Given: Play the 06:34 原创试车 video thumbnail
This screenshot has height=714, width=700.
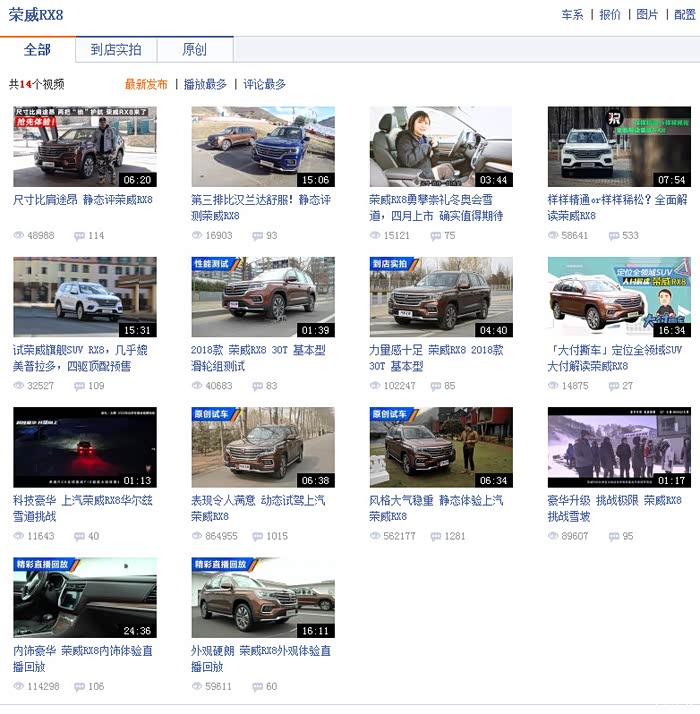Looking at the screenshot, I should point(441,447).
